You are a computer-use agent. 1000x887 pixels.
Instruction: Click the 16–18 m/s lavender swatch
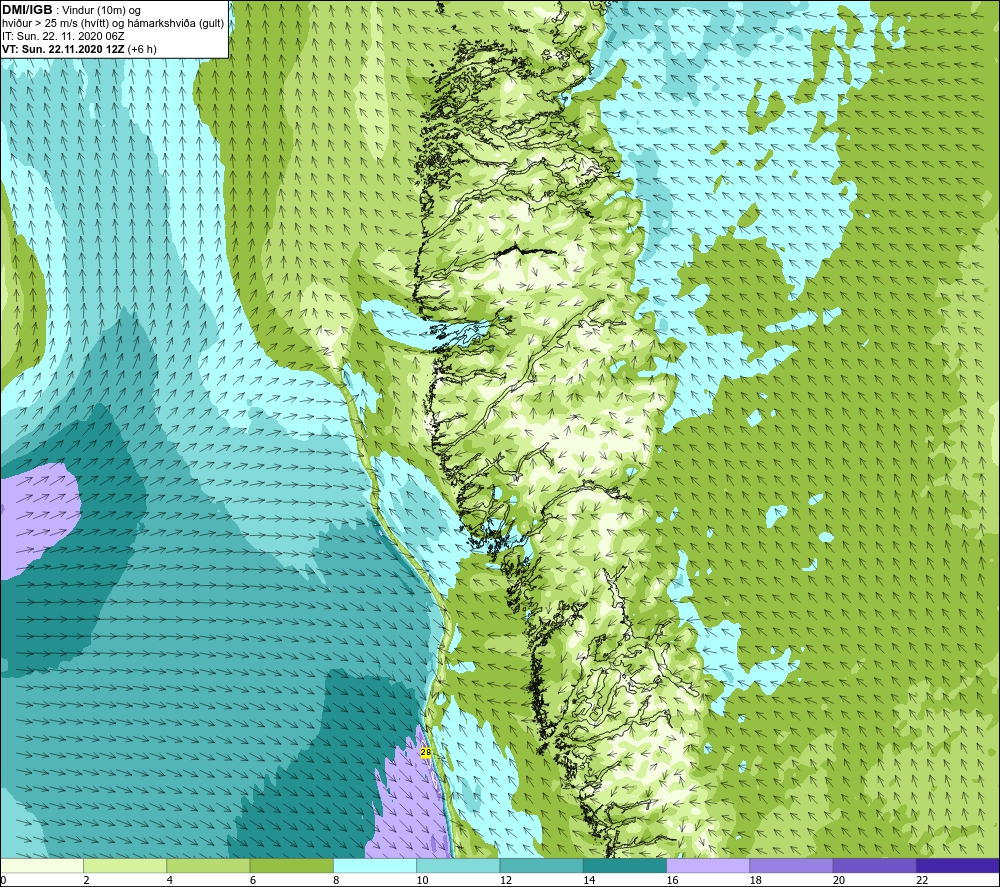coord(708,865)
